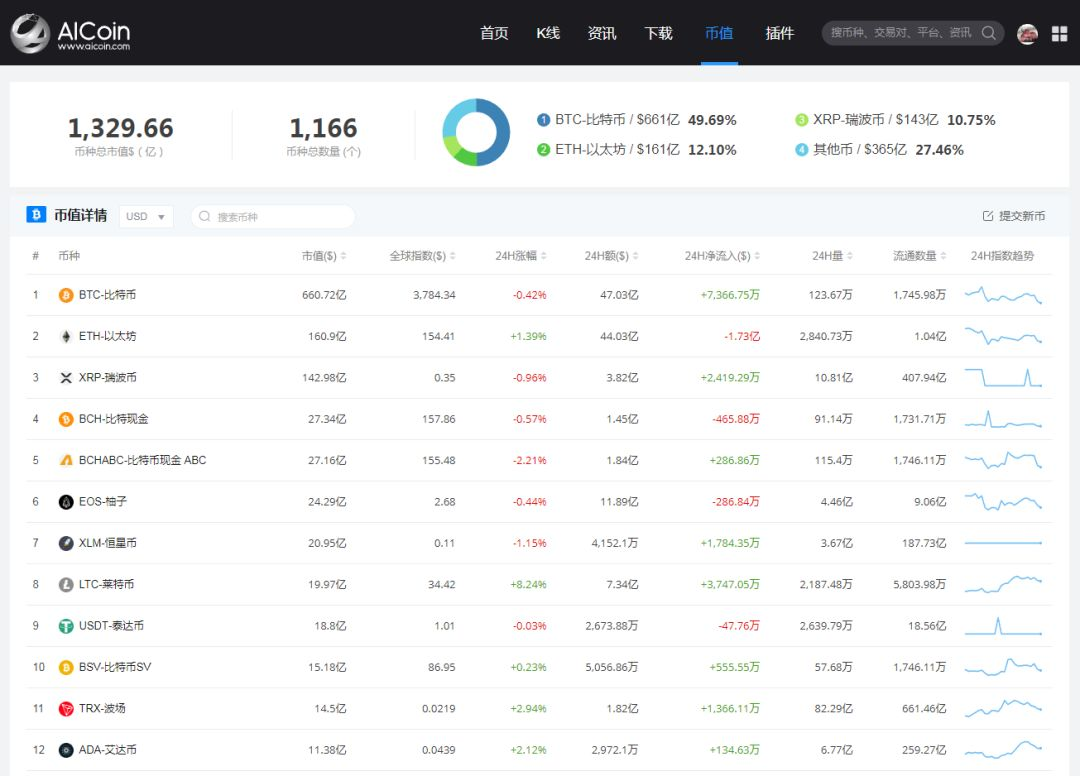This screenshot has height=776, width=1080.
Task: Open the TRX-波场 coin name link
Action: [x=102, y=708]
